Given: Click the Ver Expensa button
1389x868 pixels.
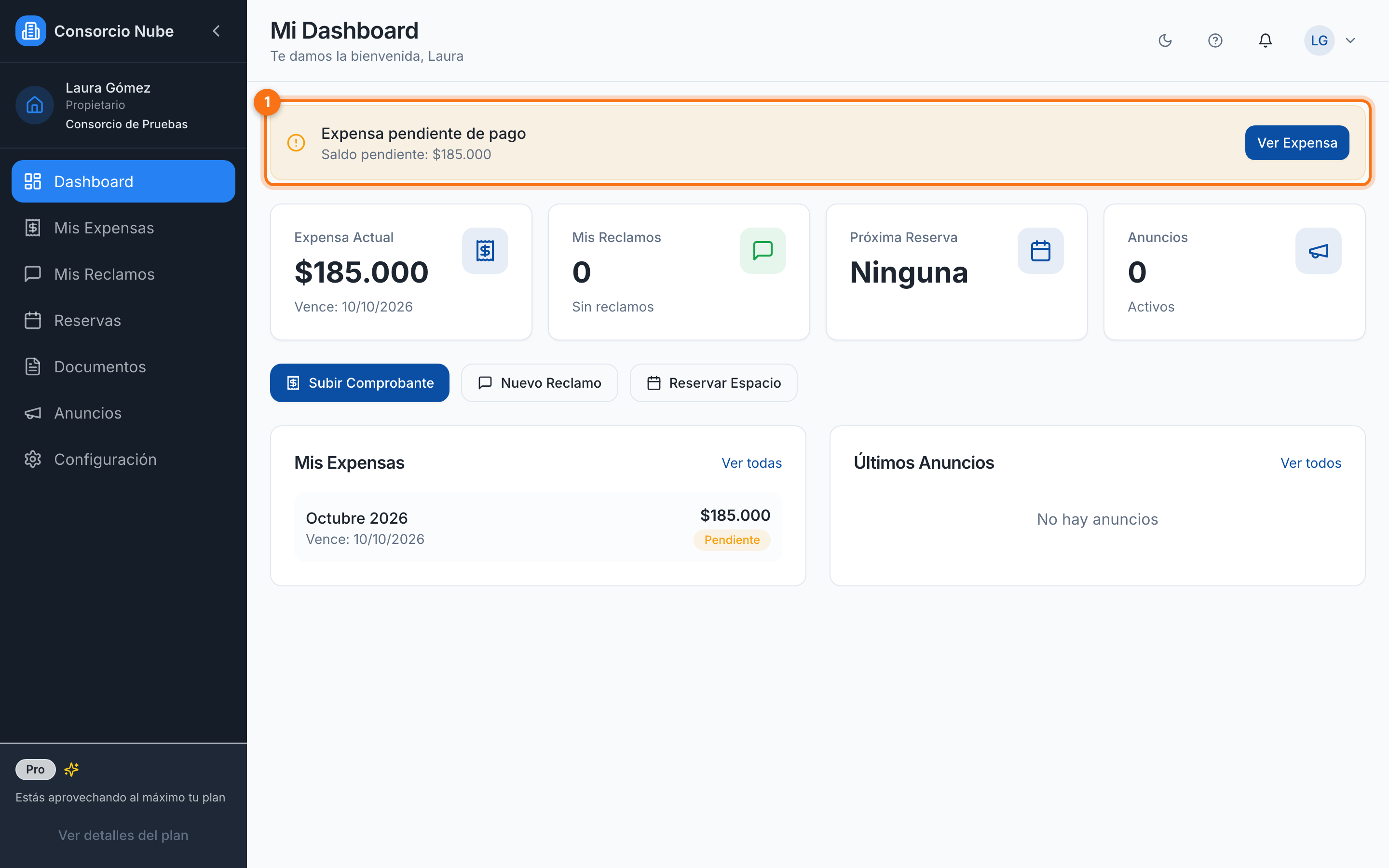Looking at the screenshot, I should (1296, 142).
